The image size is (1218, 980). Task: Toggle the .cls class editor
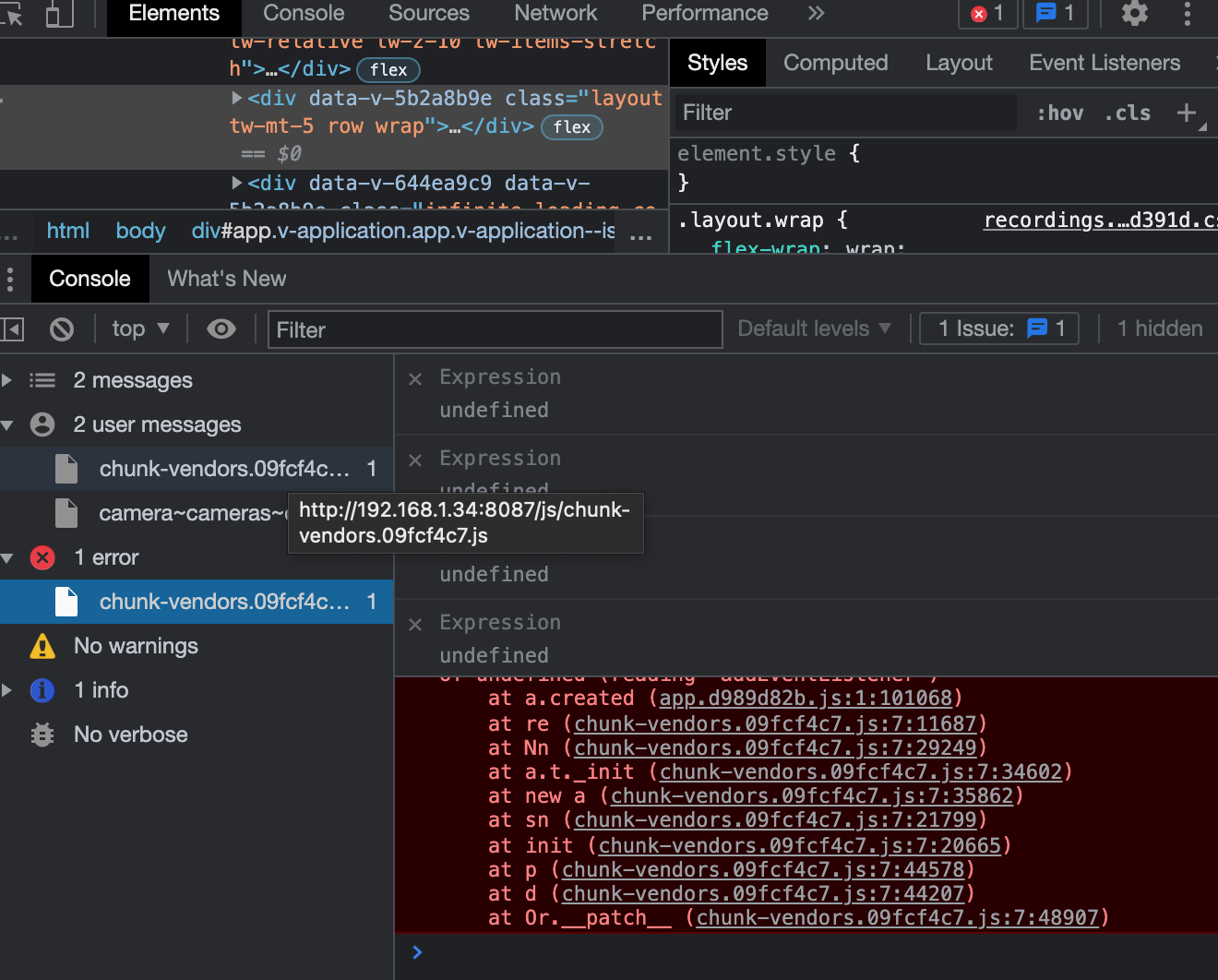coord(1128,113)
